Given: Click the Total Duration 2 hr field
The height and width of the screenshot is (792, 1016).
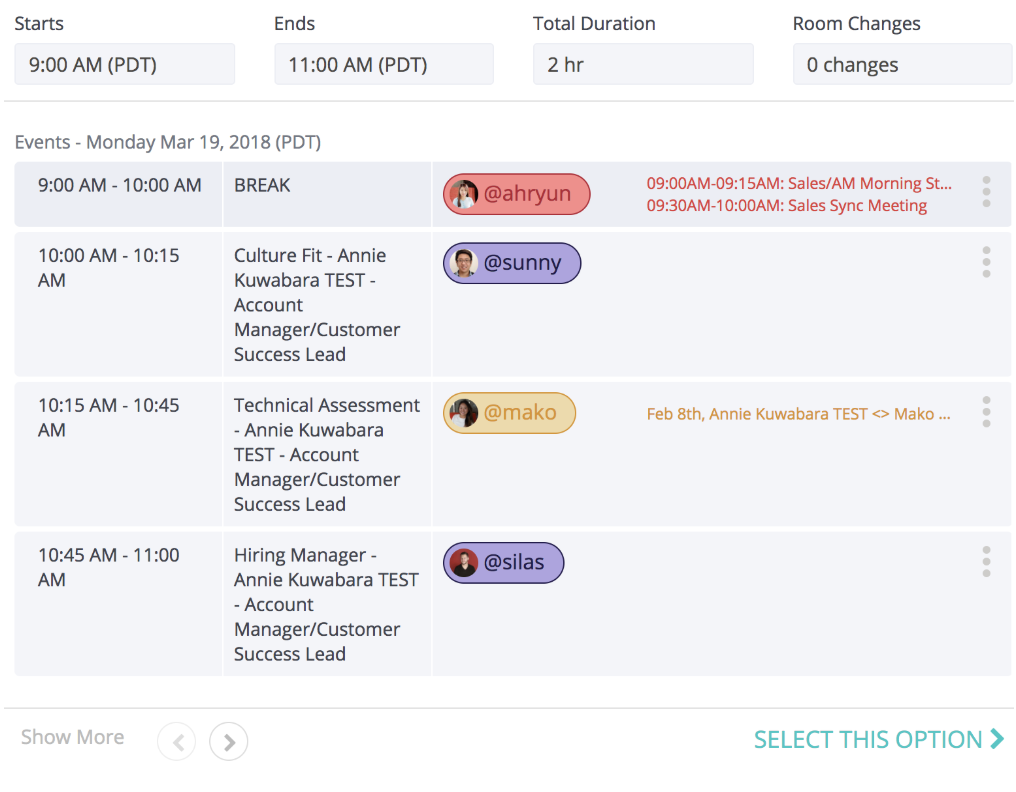Looking at the screenshot, I should 642,65.
